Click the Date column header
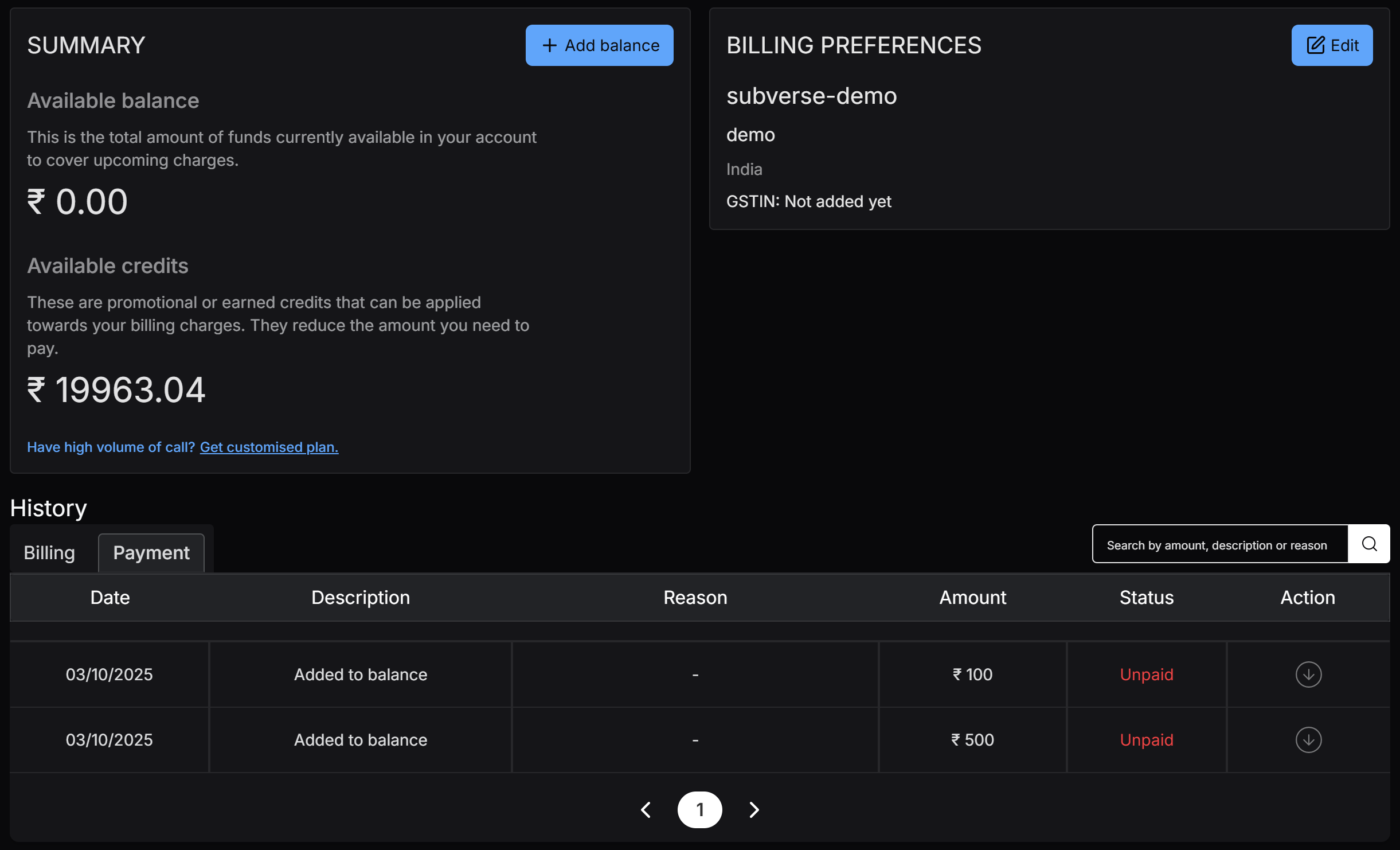The image size is (1400, 850). (110, 598)
